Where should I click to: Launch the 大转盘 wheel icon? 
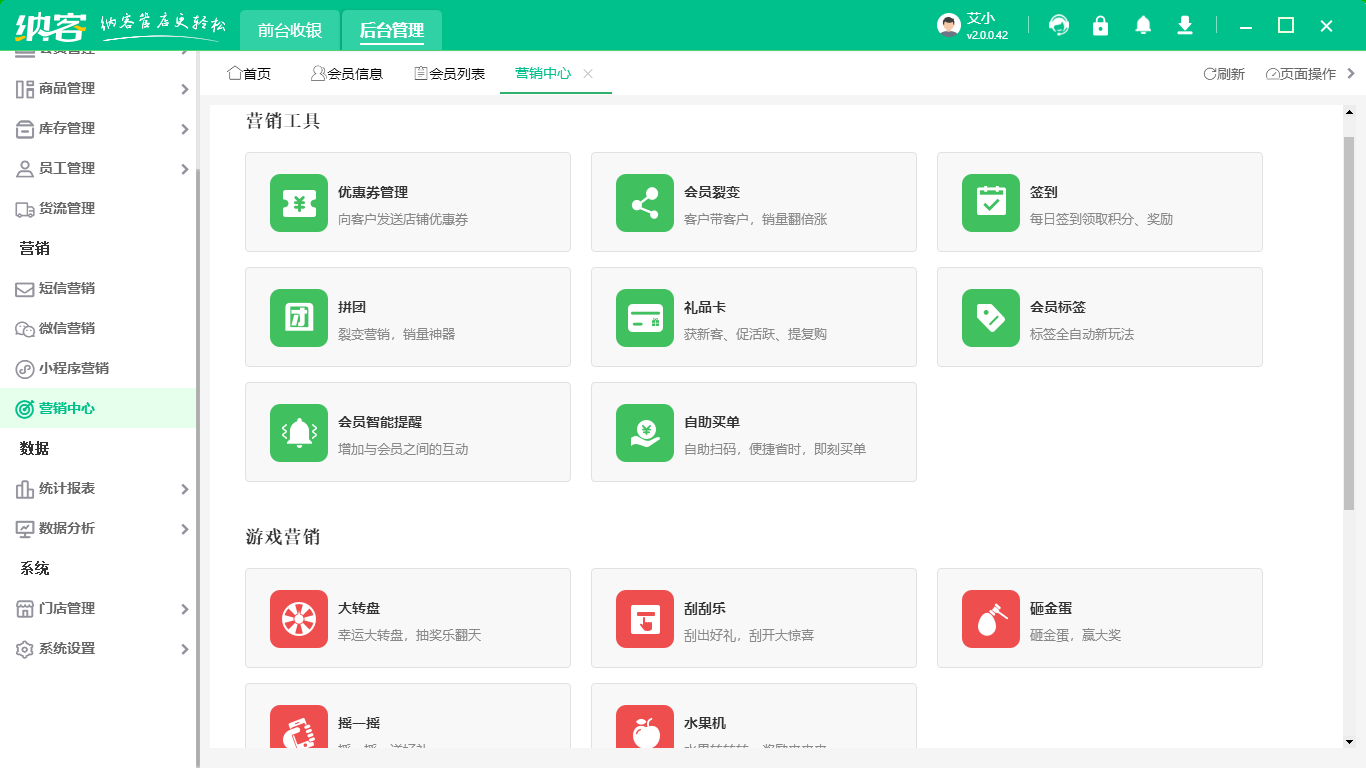click(x=299, y=619)
